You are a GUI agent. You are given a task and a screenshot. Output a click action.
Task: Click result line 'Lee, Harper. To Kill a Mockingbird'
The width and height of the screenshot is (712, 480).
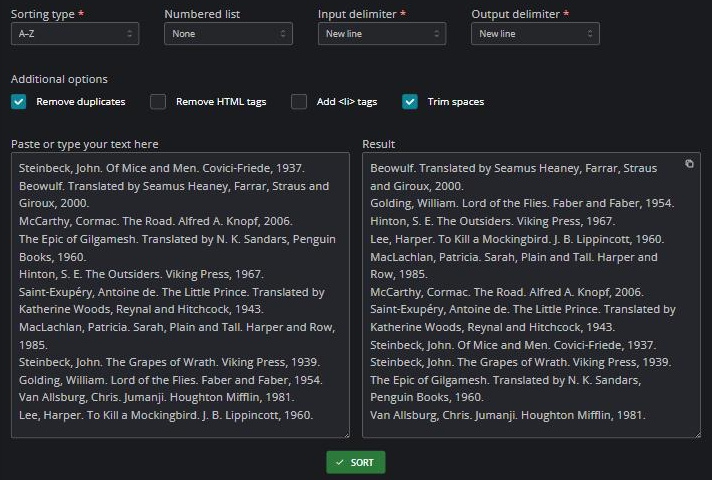pyautogui.click(x=517, y=239)
